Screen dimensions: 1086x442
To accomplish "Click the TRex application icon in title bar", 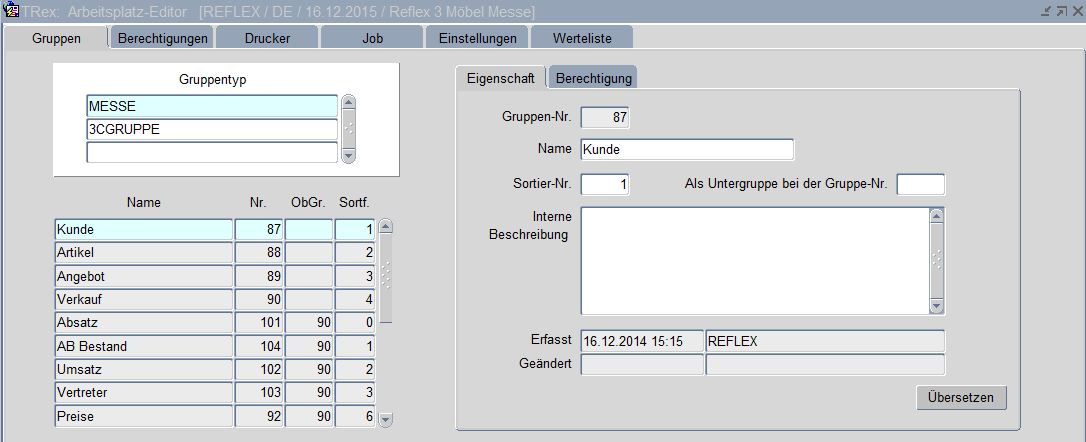I will 13,10.
